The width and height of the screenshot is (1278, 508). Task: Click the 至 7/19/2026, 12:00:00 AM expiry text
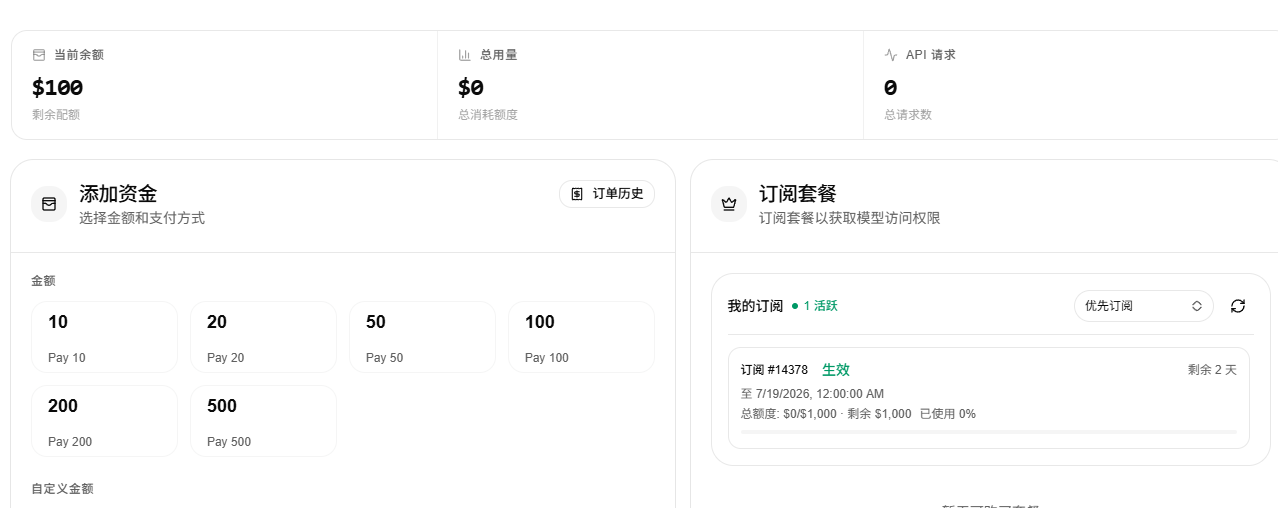(812, 394)
